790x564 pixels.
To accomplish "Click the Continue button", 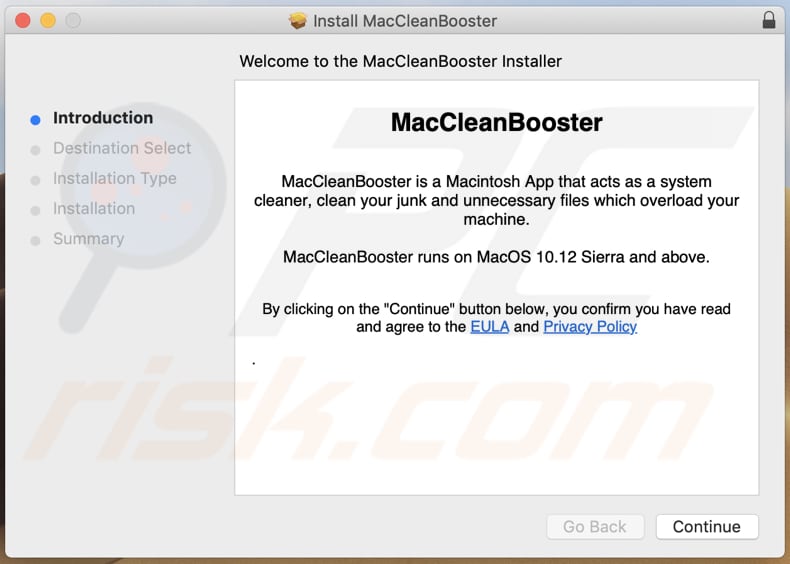I will click(x=707, y=527).
